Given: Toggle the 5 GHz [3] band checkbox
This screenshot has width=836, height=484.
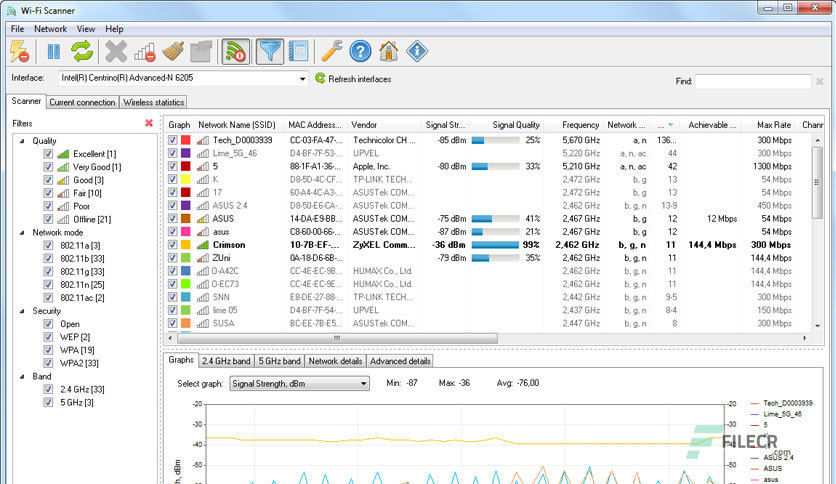Looking at the screenshot, I should (48, 402).
